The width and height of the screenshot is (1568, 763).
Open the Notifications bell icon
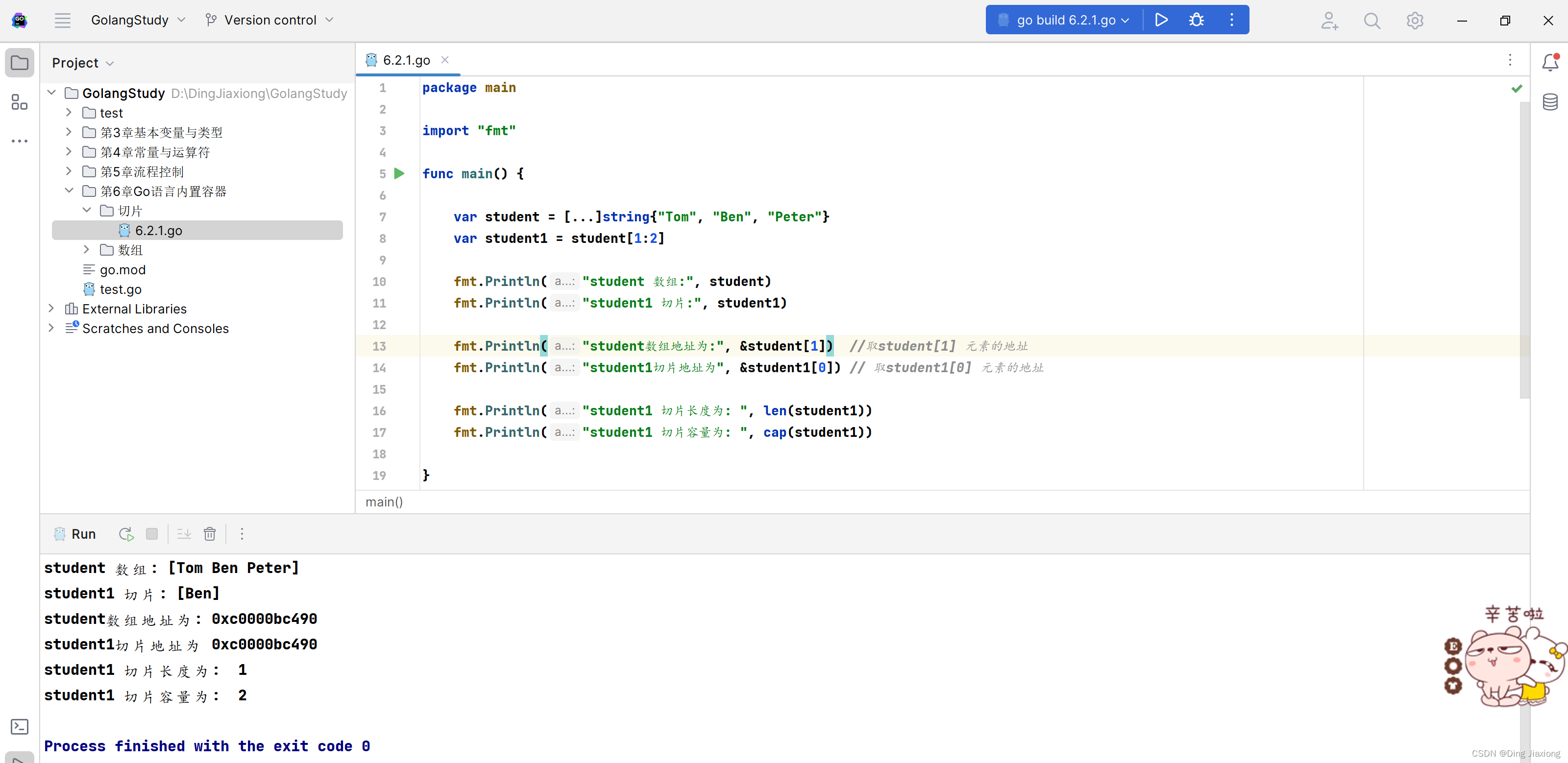pyautogui.click(x=1550, y=62)
